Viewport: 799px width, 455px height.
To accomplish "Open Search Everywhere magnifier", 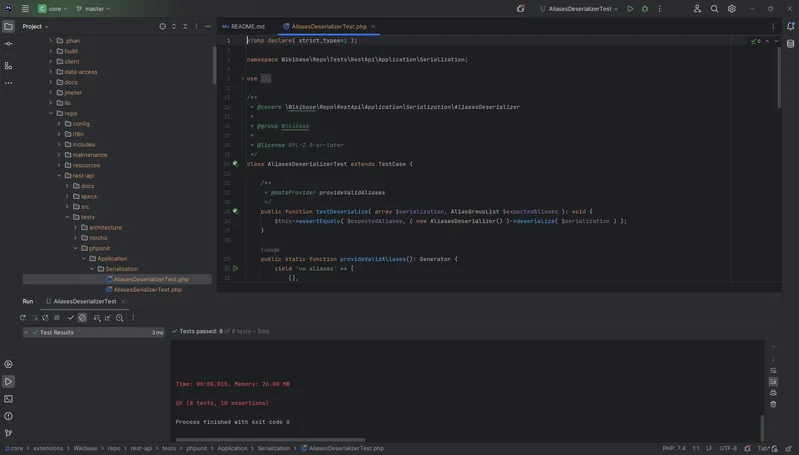I will pos(714,9).
